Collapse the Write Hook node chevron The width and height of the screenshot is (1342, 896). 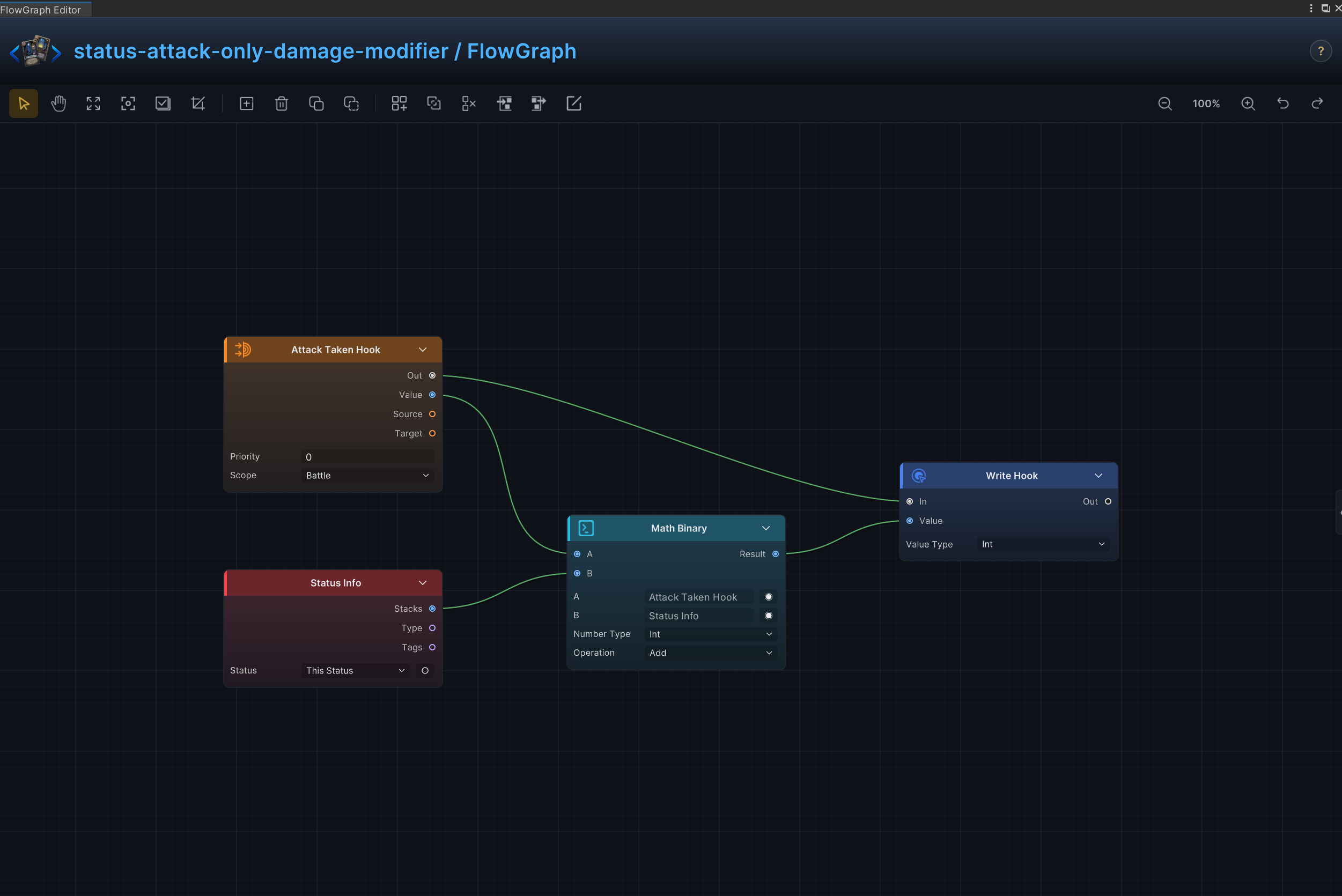click(1098, 476)
